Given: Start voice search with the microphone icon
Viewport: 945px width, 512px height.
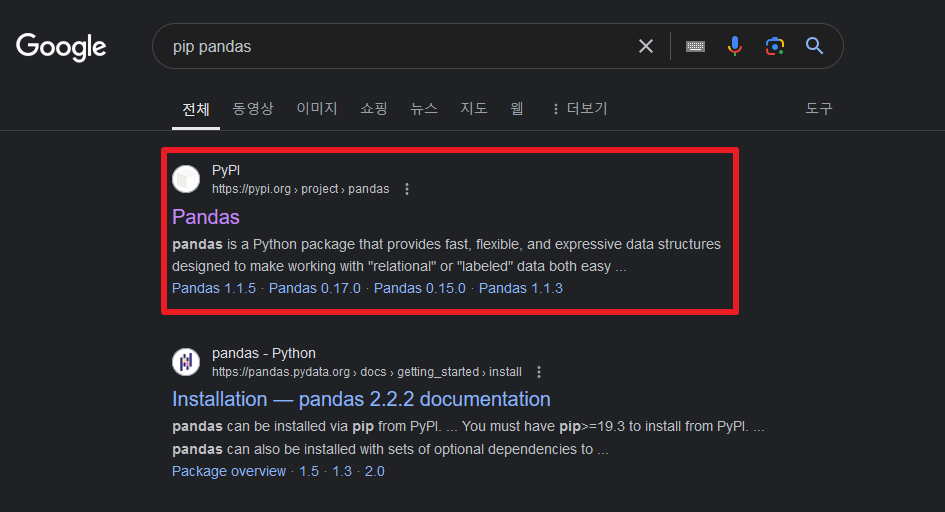Looking at the screenshot, I should tap(734, 46).
